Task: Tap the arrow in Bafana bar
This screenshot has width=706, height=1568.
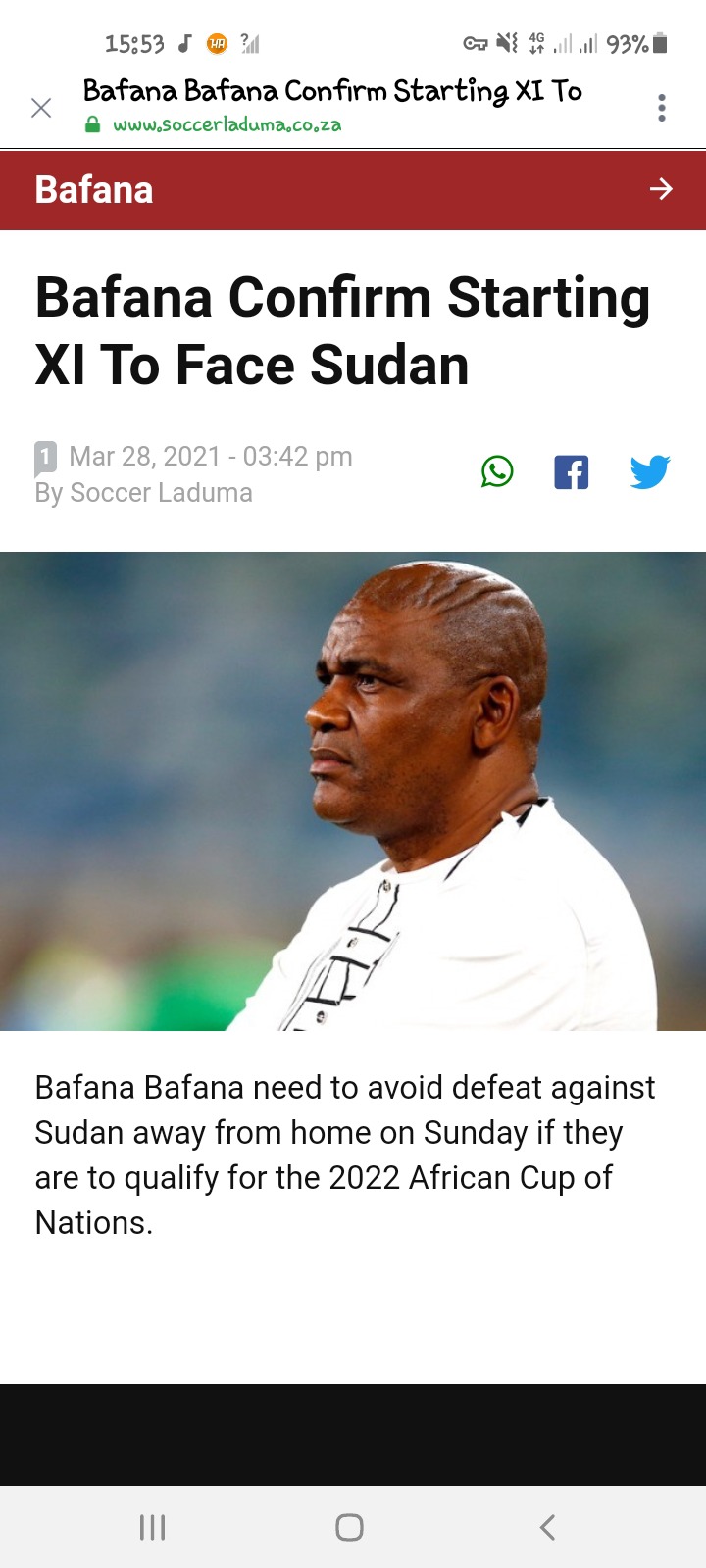Action: coord(662,189)
